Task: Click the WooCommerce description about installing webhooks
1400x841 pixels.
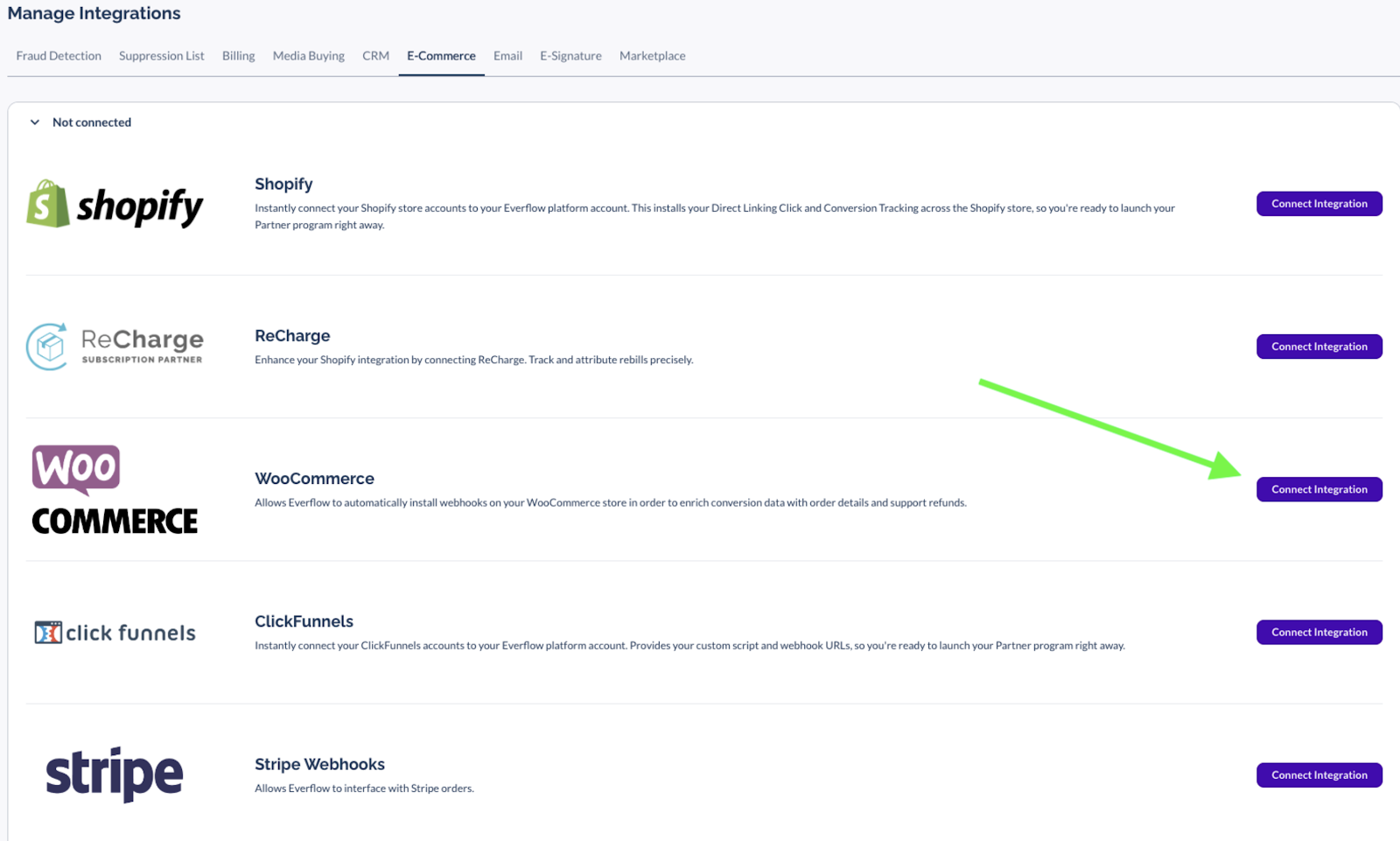Action: pos(611,502)
